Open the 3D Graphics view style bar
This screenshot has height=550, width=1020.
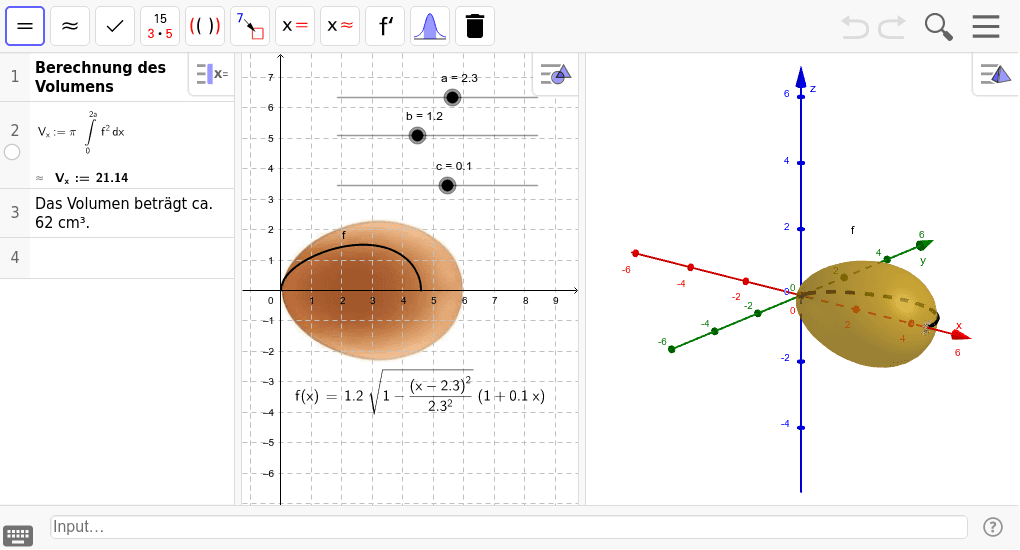coord(995,74)
